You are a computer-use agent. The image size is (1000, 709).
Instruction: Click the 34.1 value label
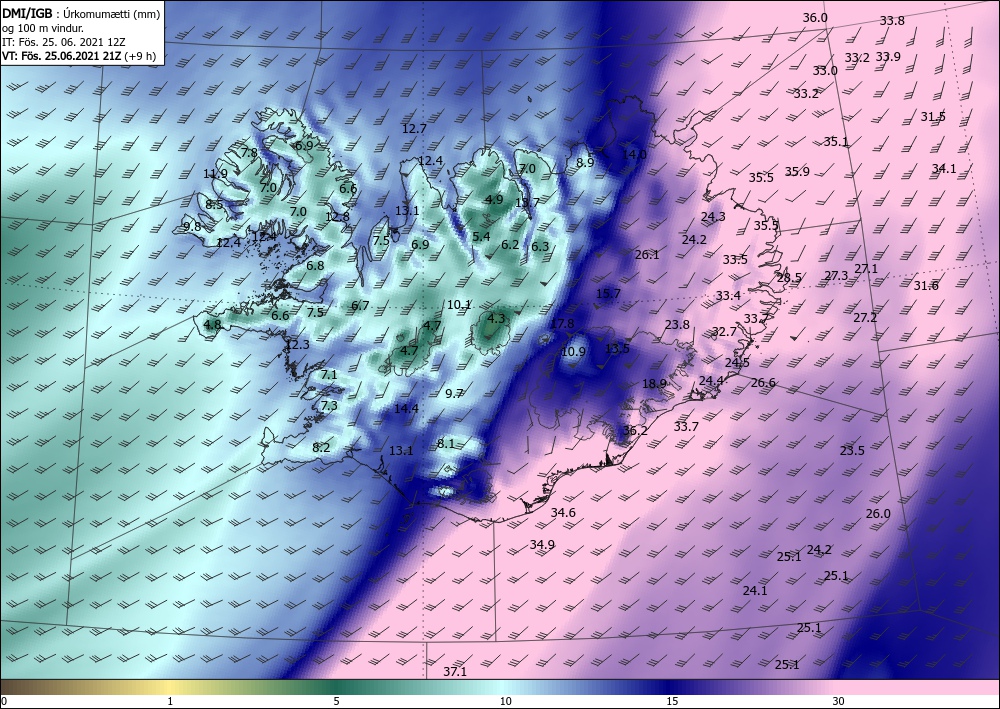coord(944,169)
